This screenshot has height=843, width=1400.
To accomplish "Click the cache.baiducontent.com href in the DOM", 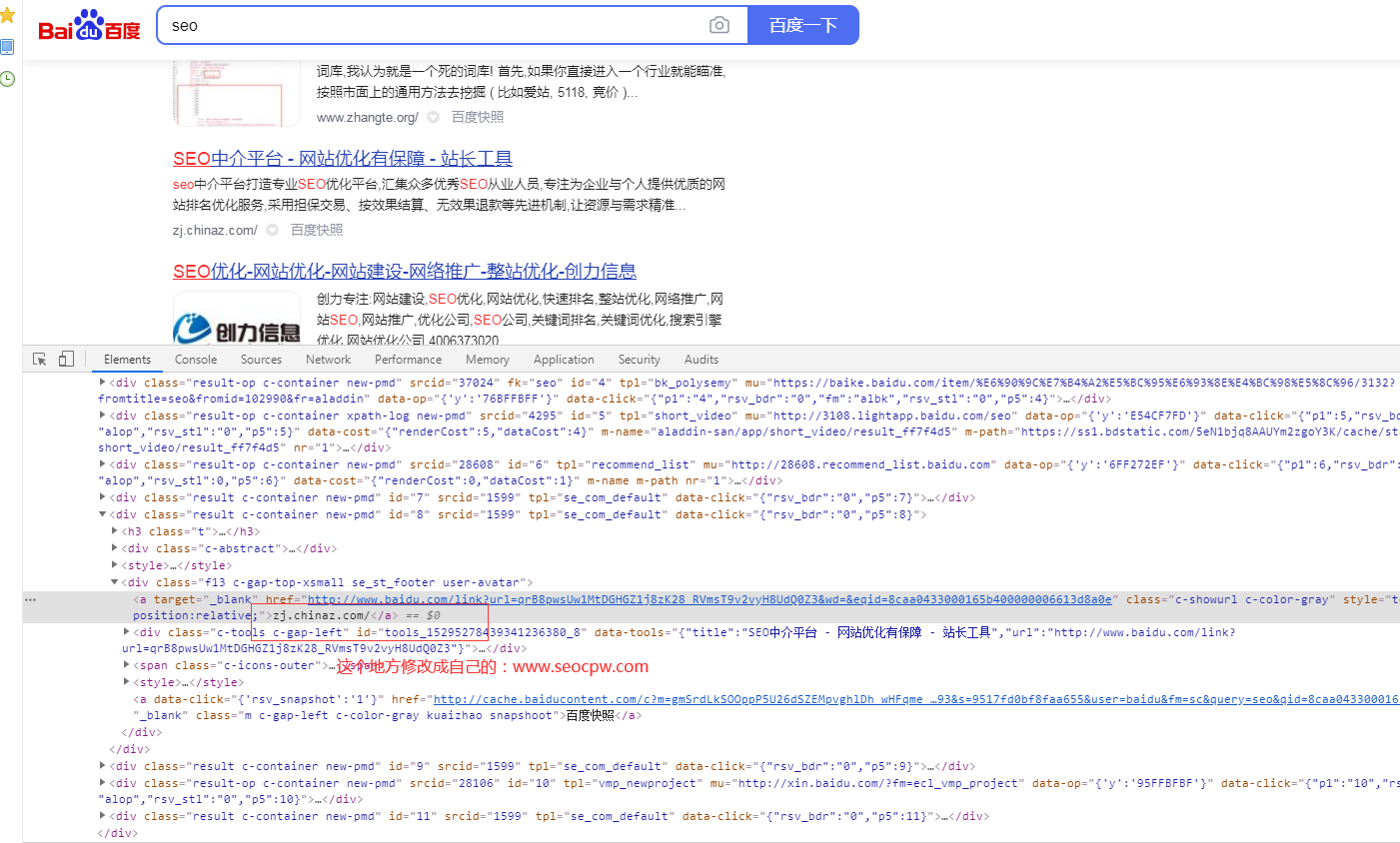I will (x=916, y=699).
